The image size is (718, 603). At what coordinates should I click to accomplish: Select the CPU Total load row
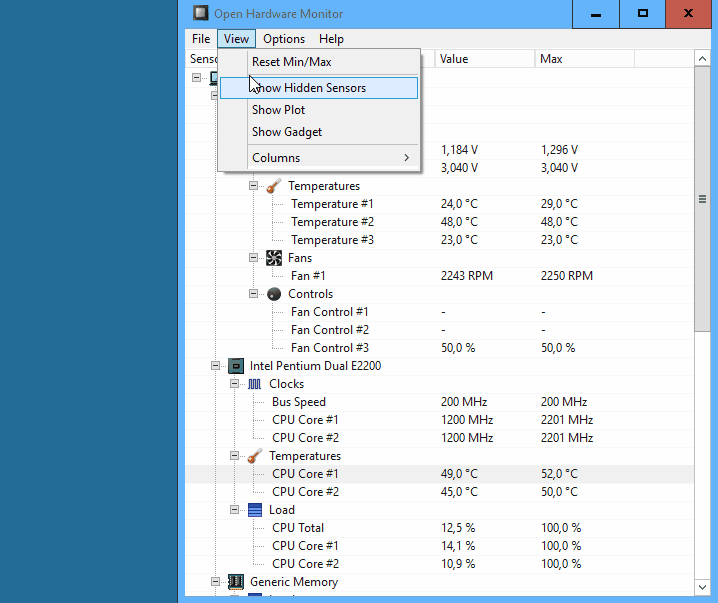(439, 528)
